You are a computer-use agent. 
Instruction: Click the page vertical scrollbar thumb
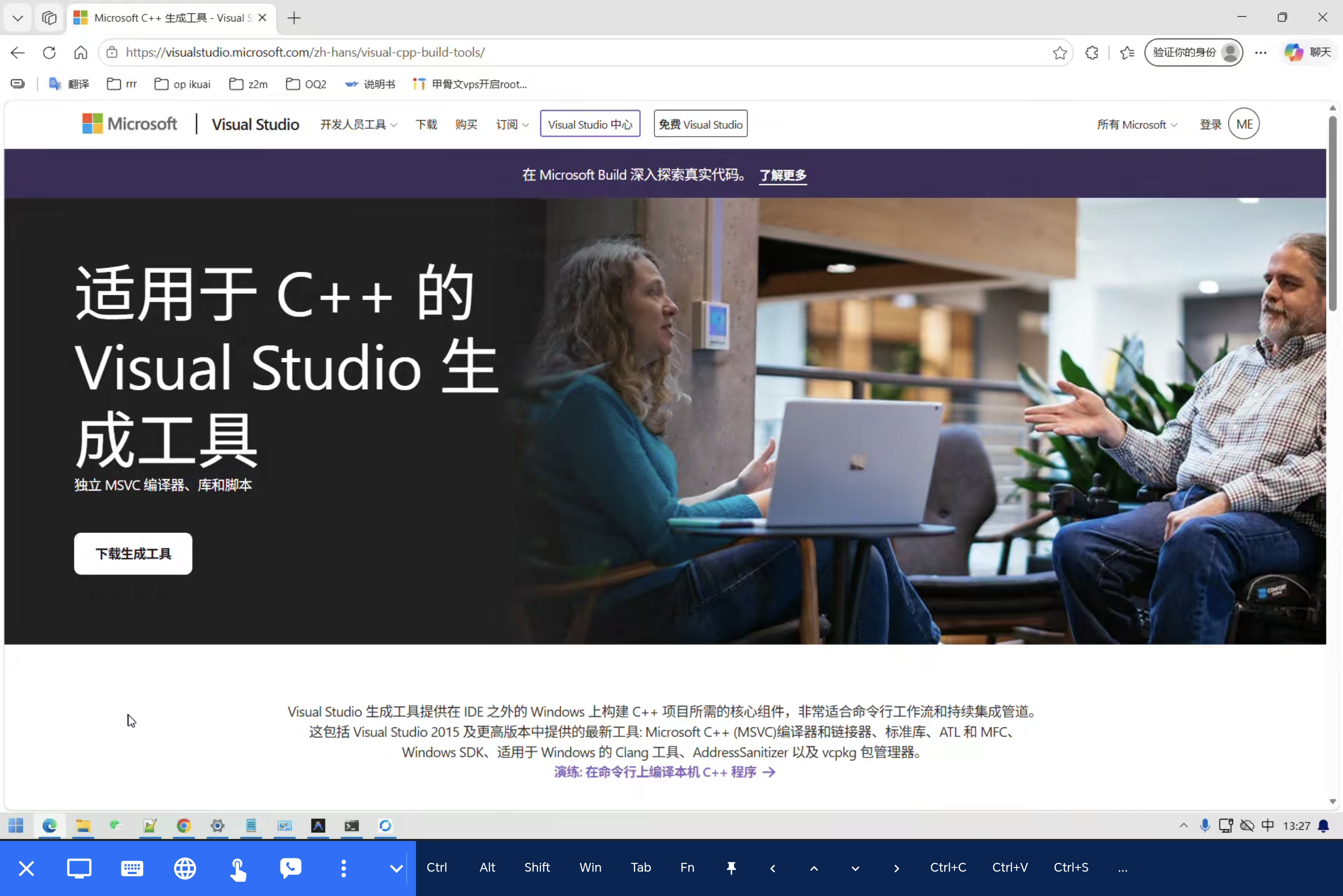click(x=1333, y=214)
